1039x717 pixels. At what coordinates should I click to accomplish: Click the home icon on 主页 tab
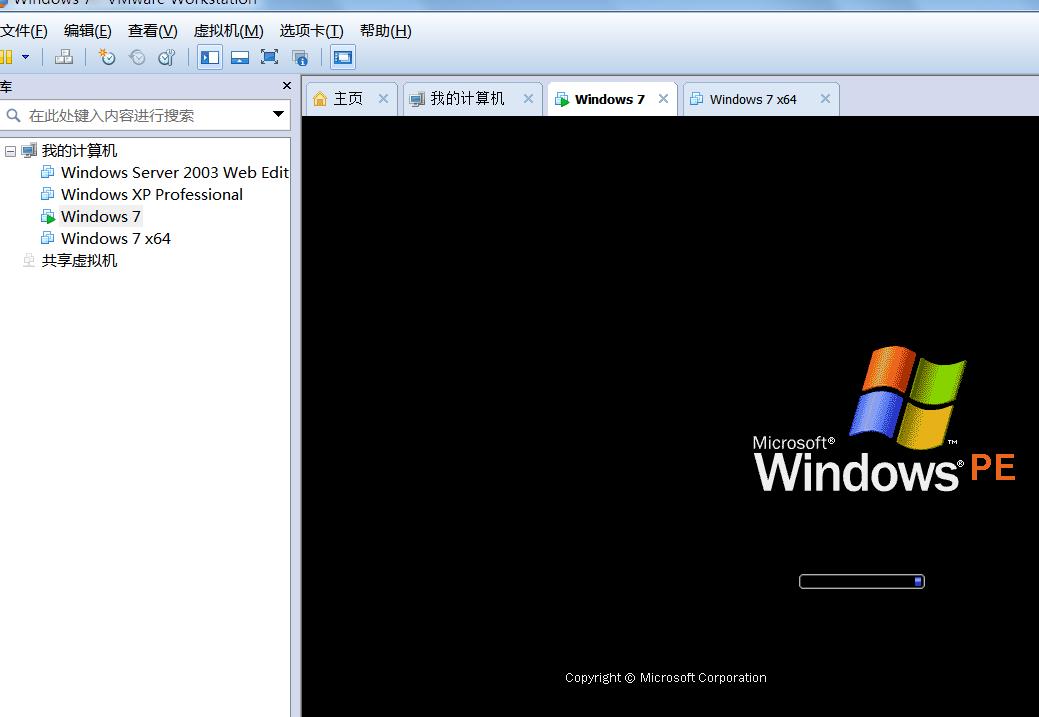point(320,99)
